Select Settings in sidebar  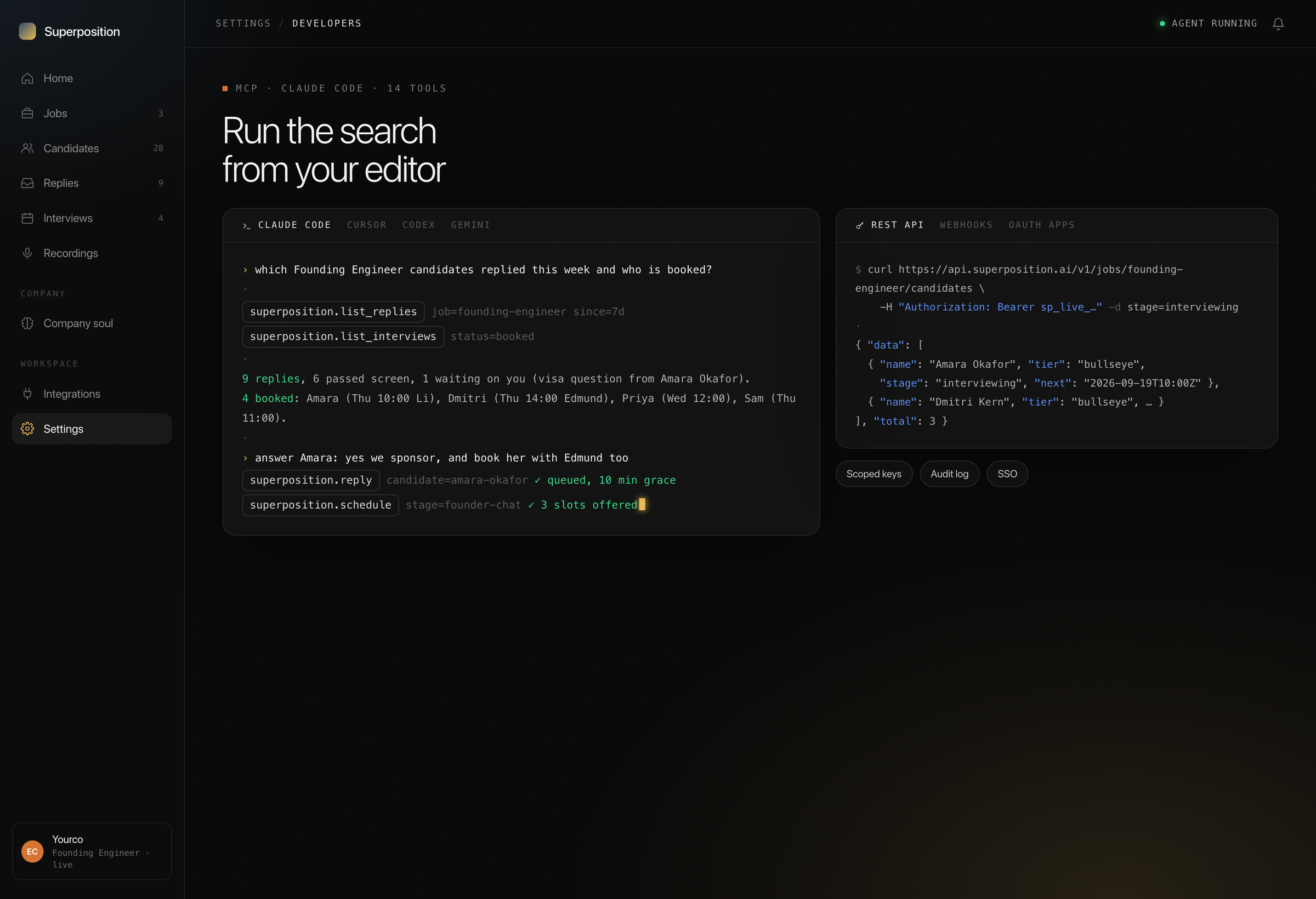click(92, 429)
